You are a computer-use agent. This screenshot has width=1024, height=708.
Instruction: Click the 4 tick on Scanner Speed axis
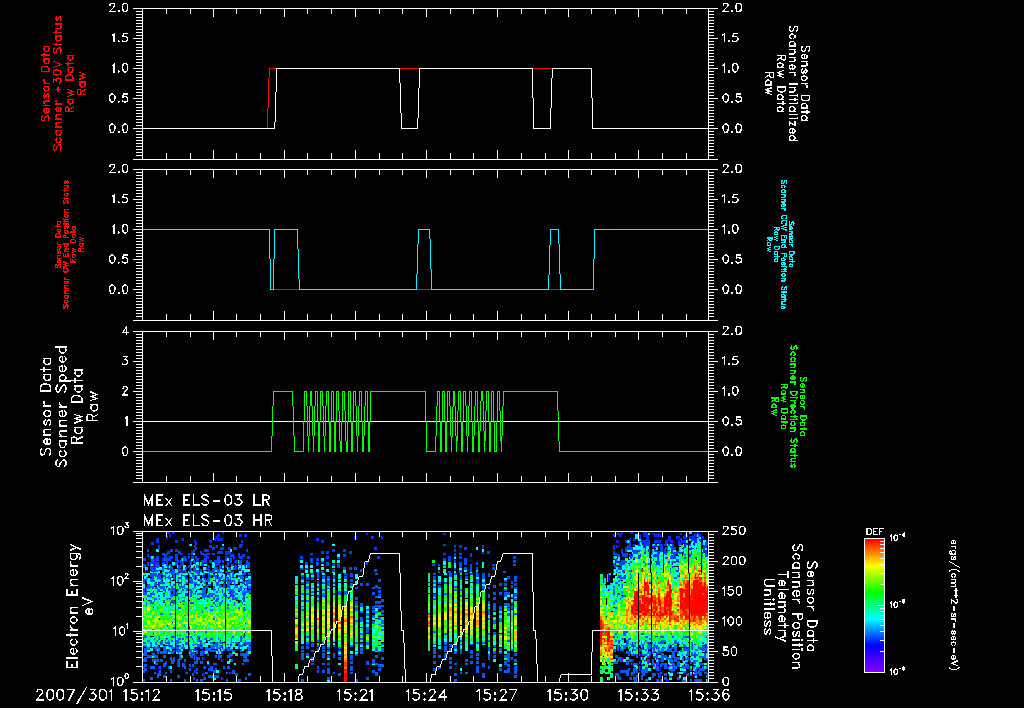125,331
